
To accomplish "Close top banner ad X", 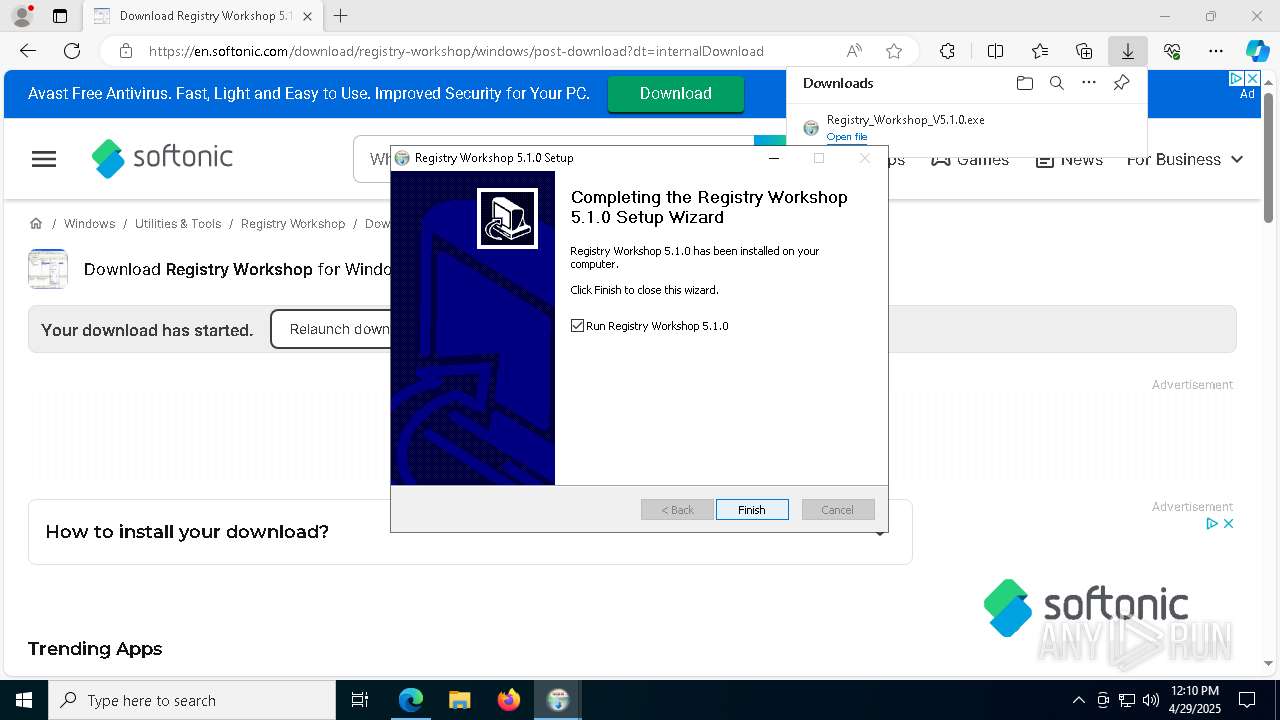I will tap(1251, 78).
